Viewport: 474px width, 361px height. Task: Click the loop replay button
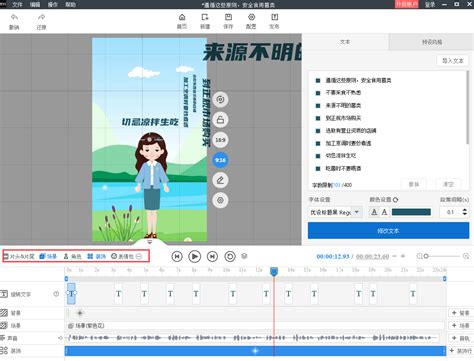(x=230, y=256)
